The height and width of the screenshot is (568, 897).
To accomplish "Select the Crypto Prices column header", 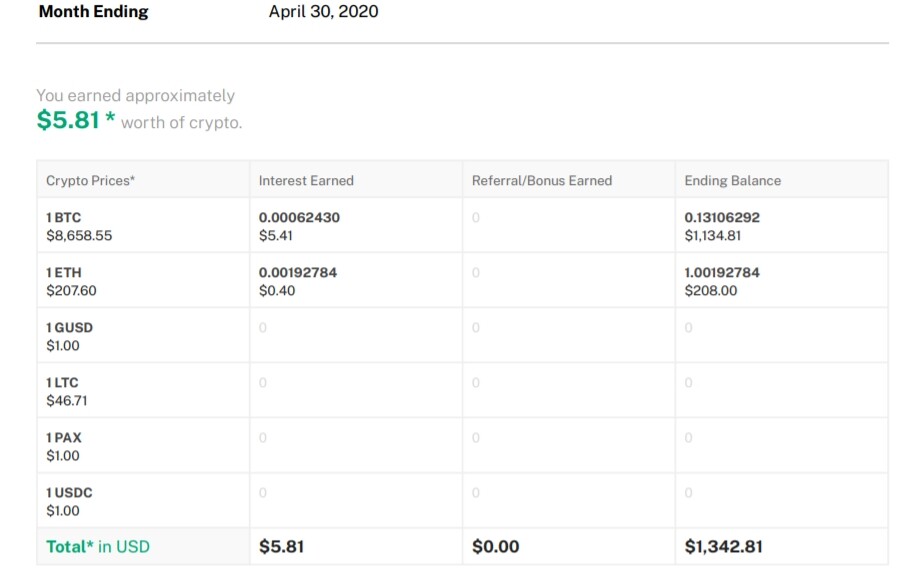I will point(90,181).
